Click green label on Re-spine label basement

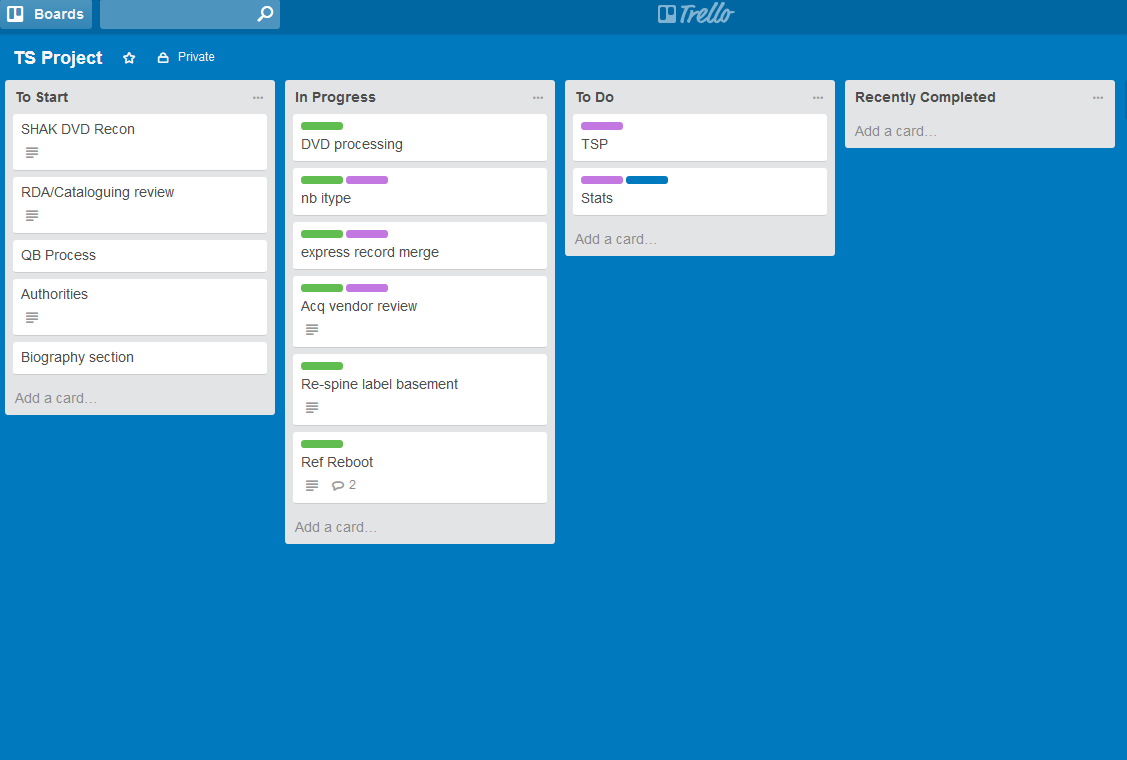pos(322,366)
